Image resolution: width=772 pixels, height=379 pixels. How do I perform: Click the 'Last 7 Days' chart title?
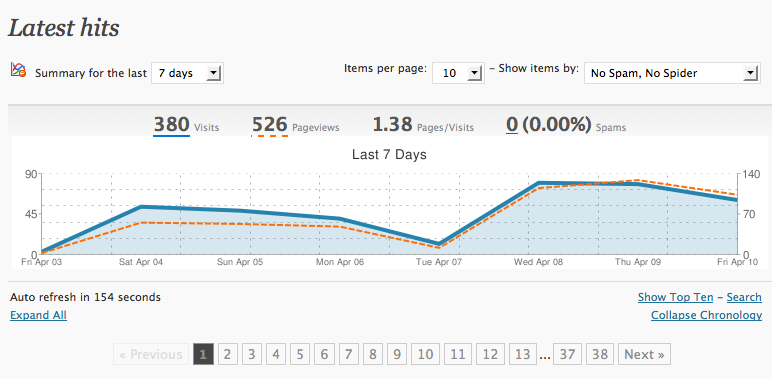[x=389, y=155]
